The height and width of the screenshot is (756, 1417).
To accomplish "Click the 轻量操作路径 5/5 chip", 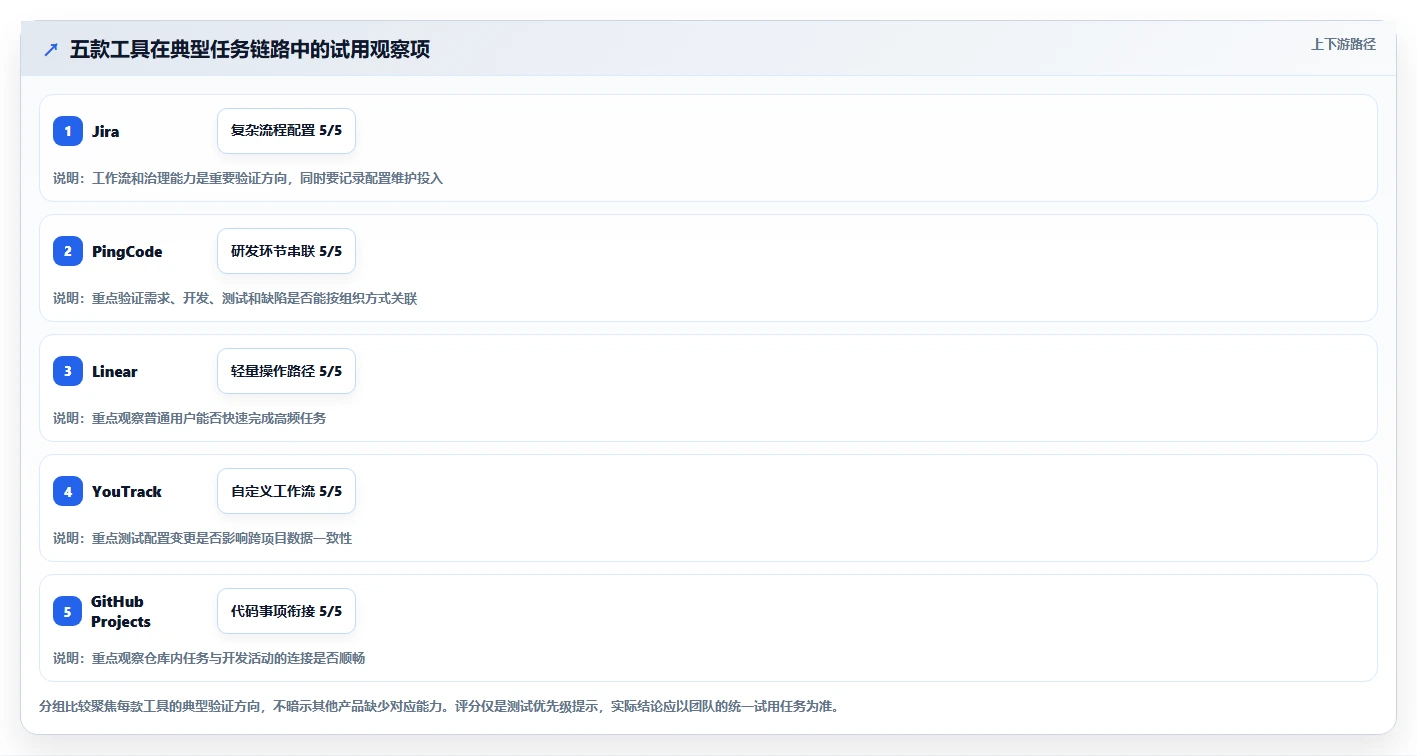I will click(286, 371).
